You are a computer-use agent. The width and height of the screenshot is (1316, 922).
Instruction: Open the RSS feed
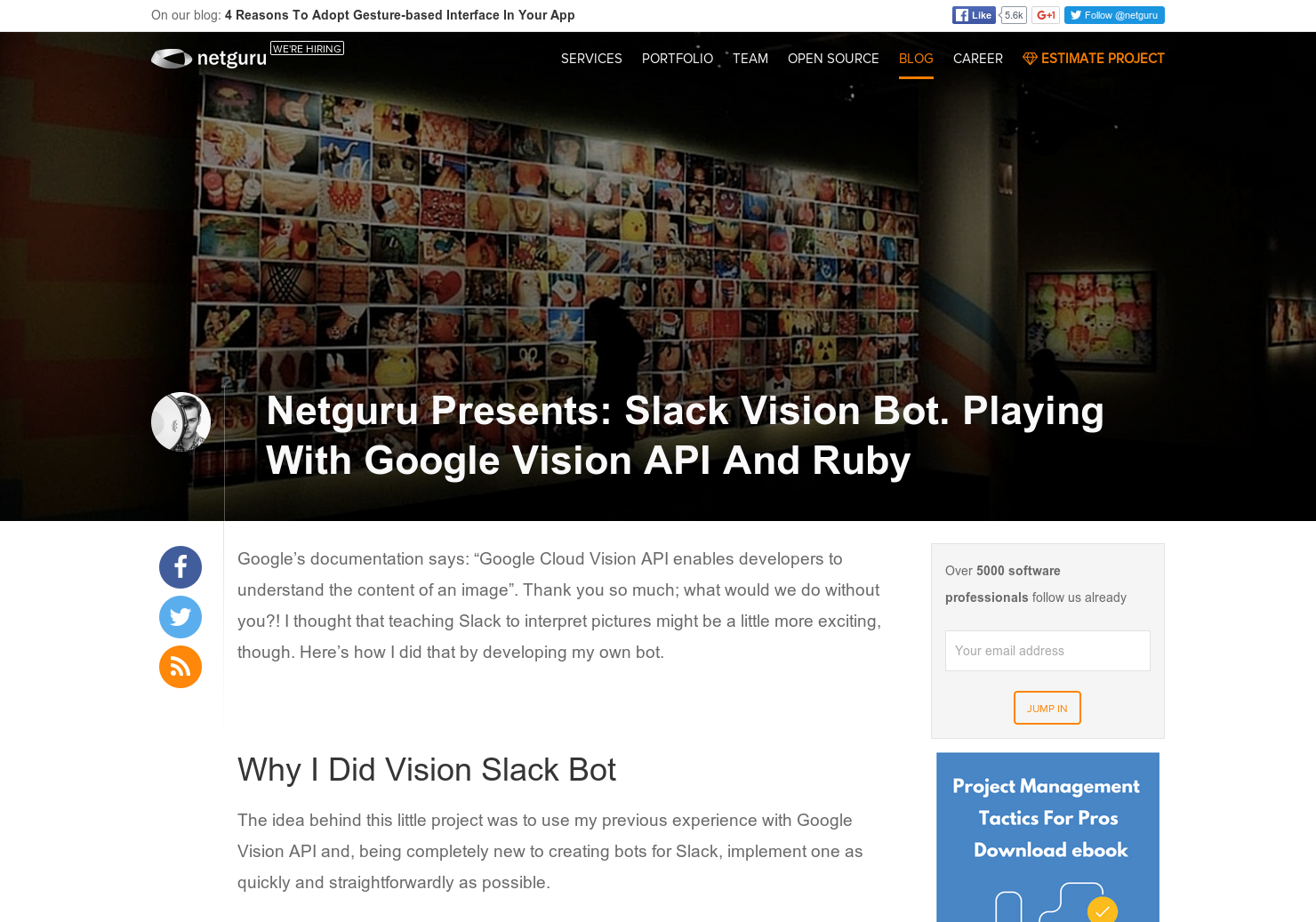181,667
